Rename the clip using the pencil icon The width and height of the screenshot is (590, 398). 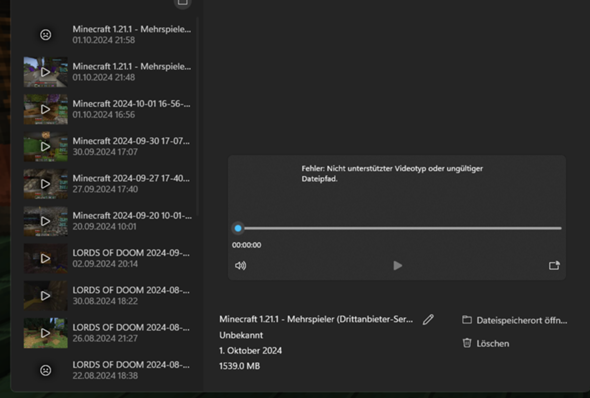coord(428,319)
